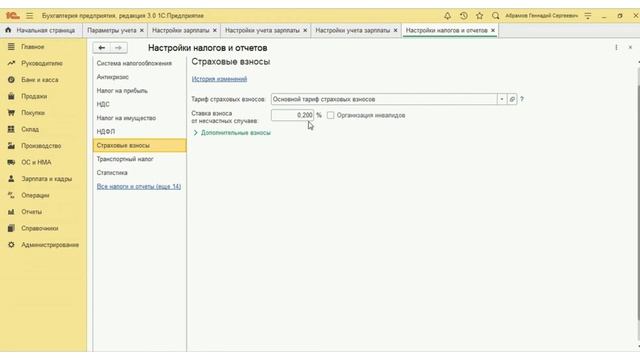Open the three-dot more options menu

click(x=616, y=48)
